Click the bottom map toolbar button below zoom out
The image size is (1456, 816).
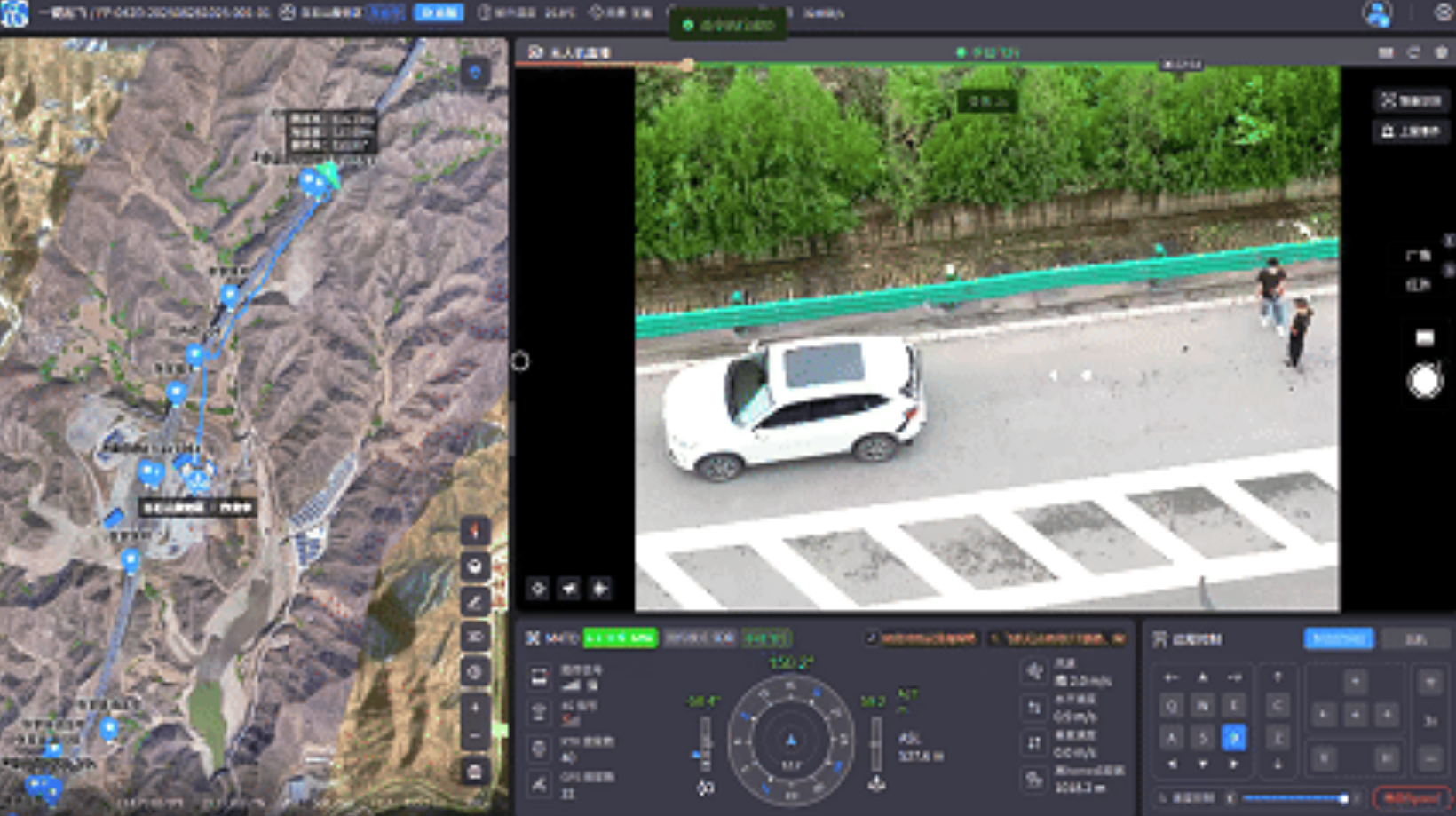tap(475, 771)
